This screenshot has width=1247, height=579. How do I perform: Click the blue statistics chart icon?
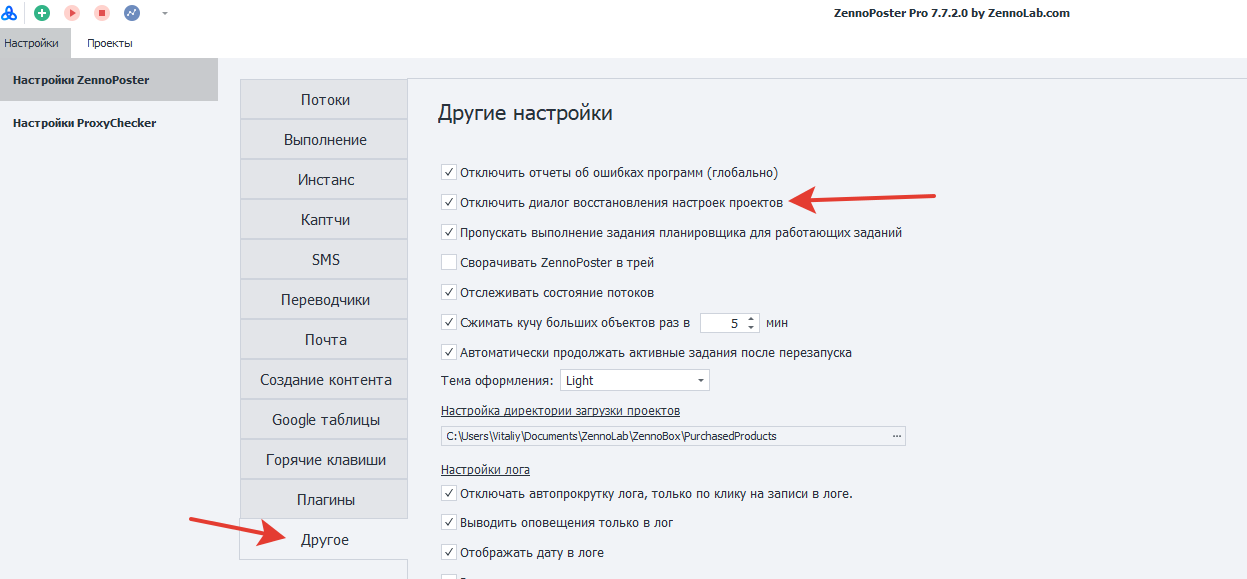(x=132, y=13)
